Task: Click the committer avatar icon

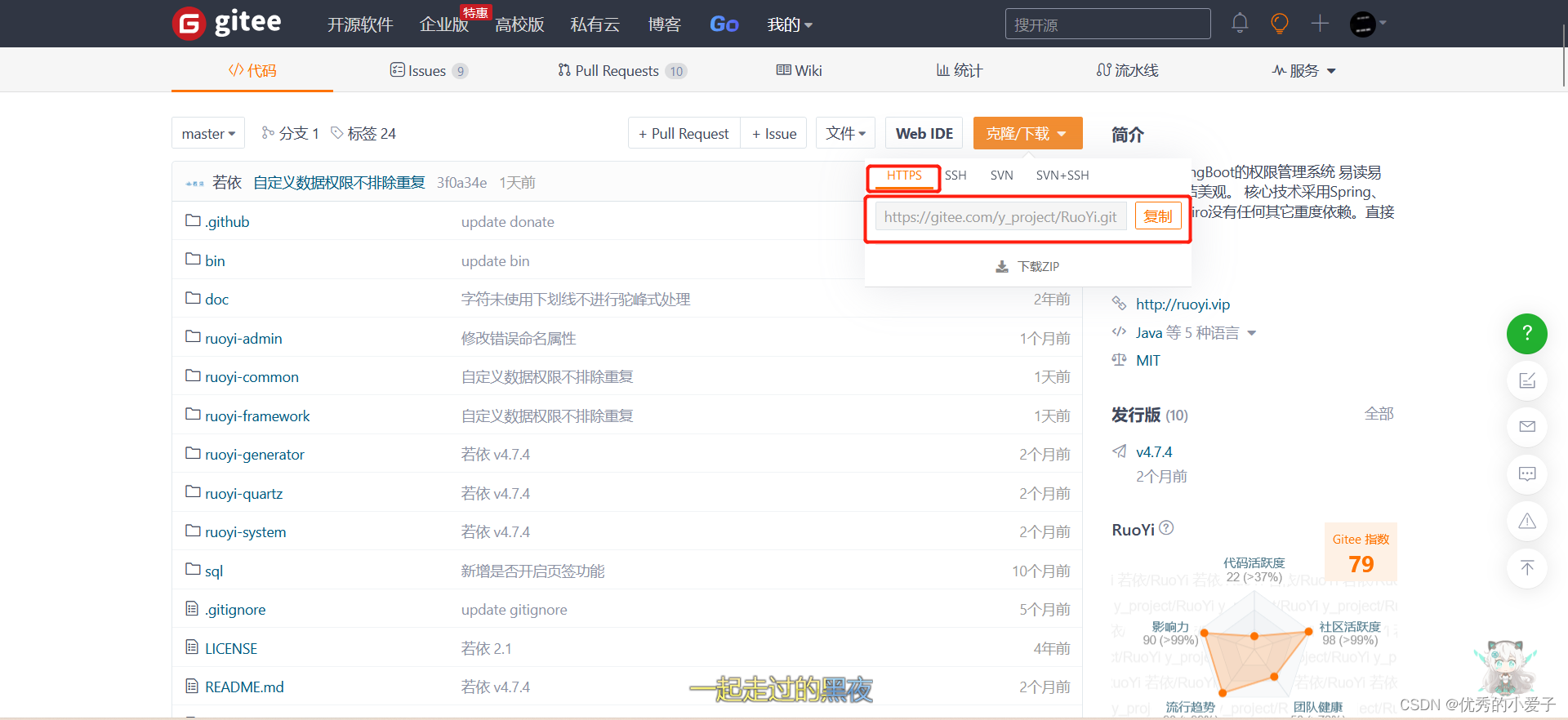Action: click(x=194, y=183)
